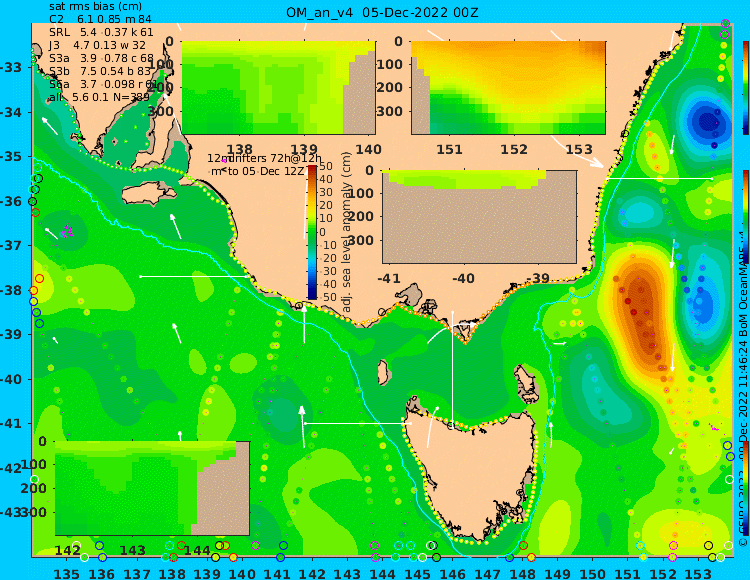
Task: Click longitude label 150 on bottom axis
Action: coord(593,573)
